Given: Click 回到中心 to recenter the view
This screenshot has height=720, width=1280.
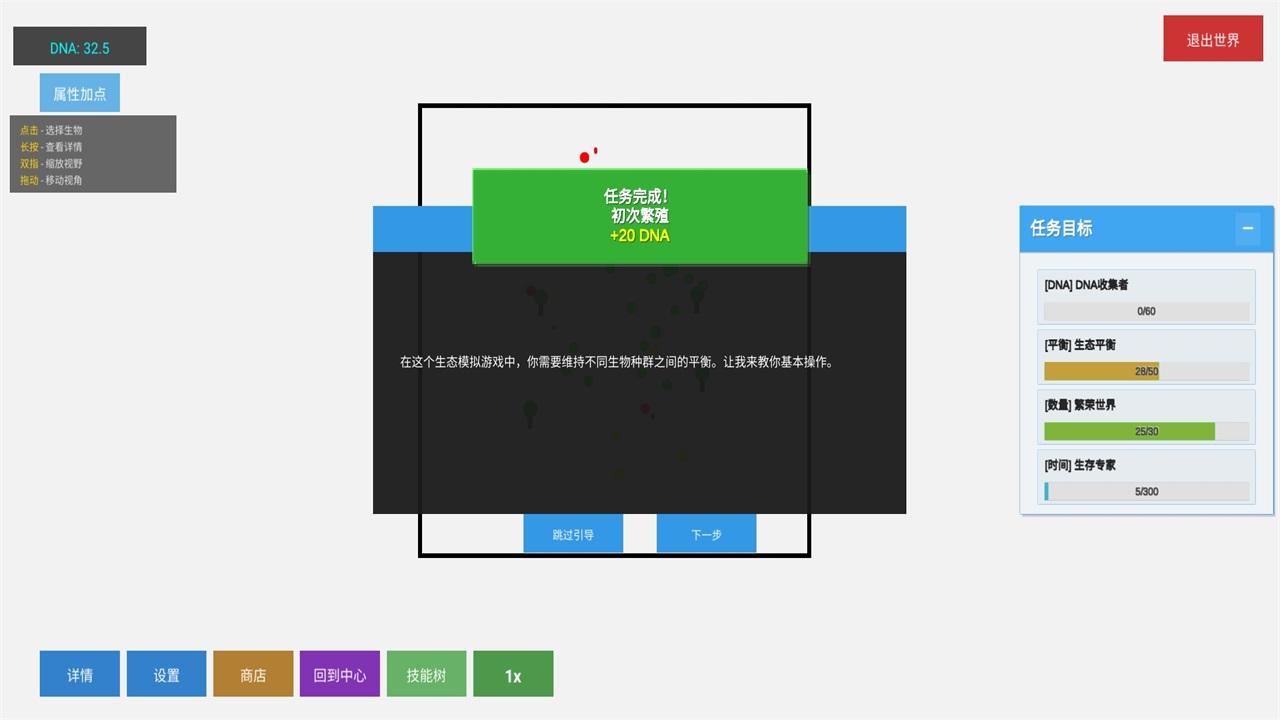Looking at the screenshot, I should click(x=339, y=675).
